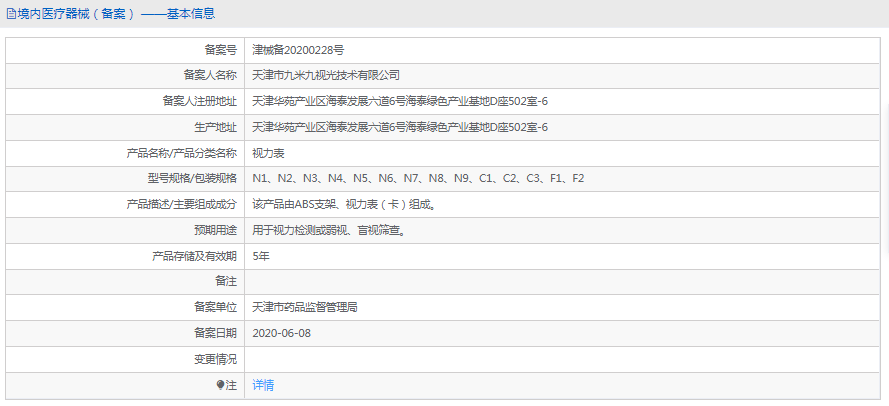Select text 用于视力检测或弱视、盲视筛查

pos(328,230)
